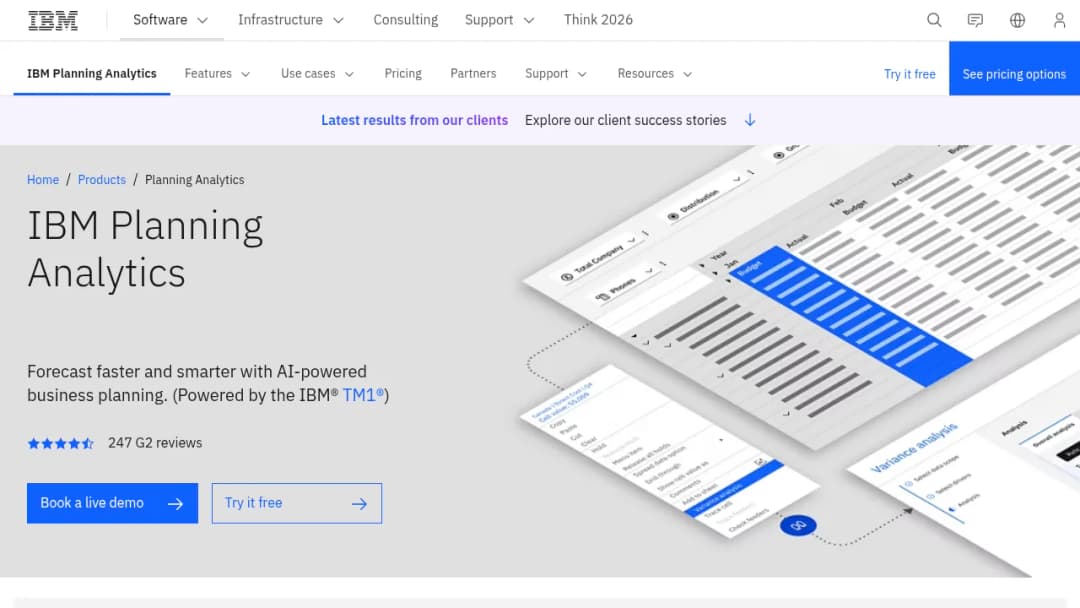Screen dimensions: 1080x608
Task: Expand the Software menu
Action: (x=171, y=20)
